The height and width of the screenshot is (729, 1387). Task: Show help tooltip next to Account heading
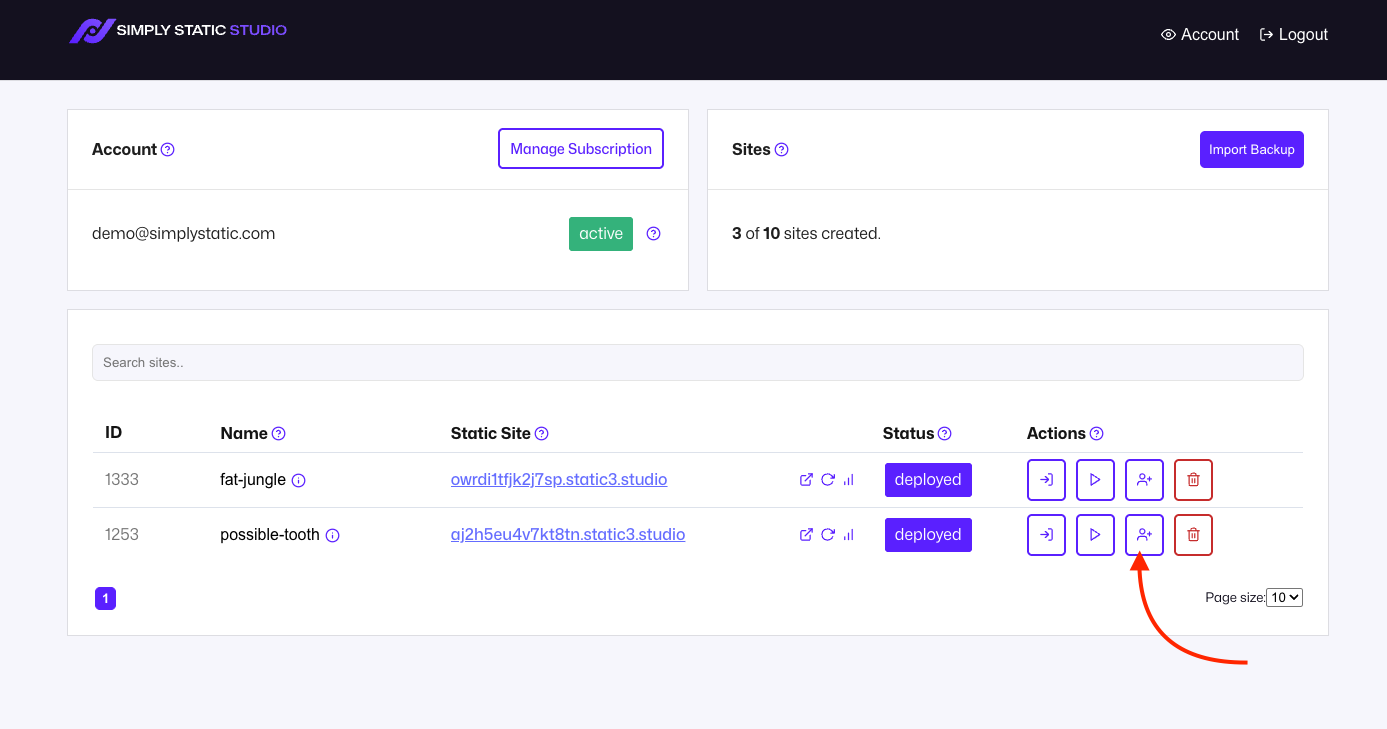pos(168,149)
